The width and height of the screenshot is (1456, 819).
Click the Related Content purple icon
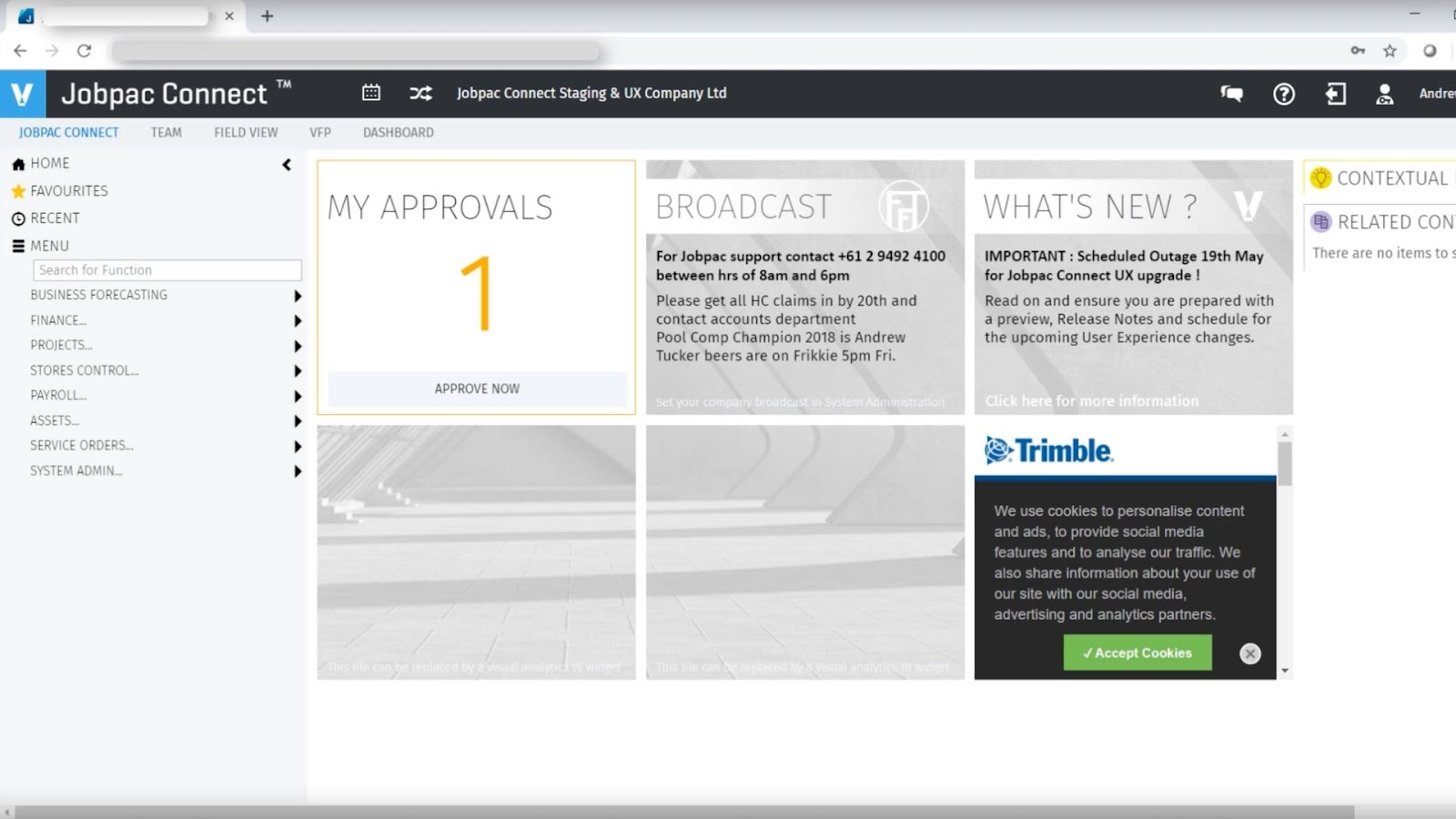[1320, 222]
